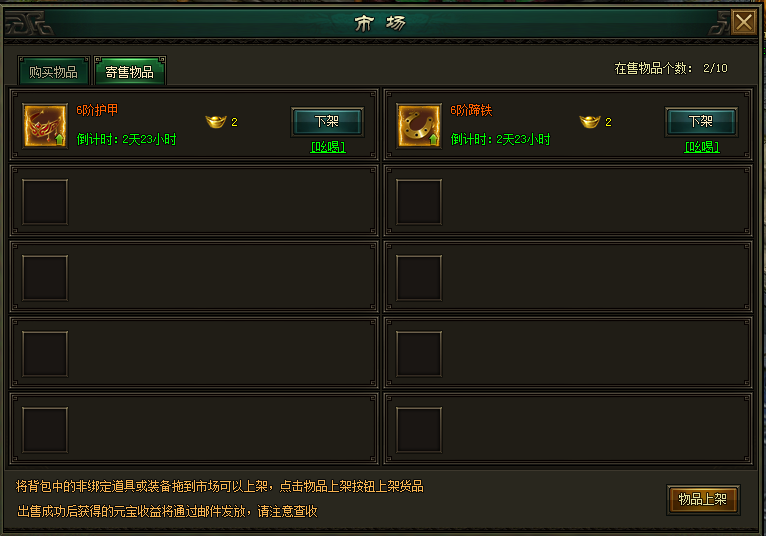Click the [吆喝] link under 6阶蹄铁
766x536 pixels.
tap(702, 147)
